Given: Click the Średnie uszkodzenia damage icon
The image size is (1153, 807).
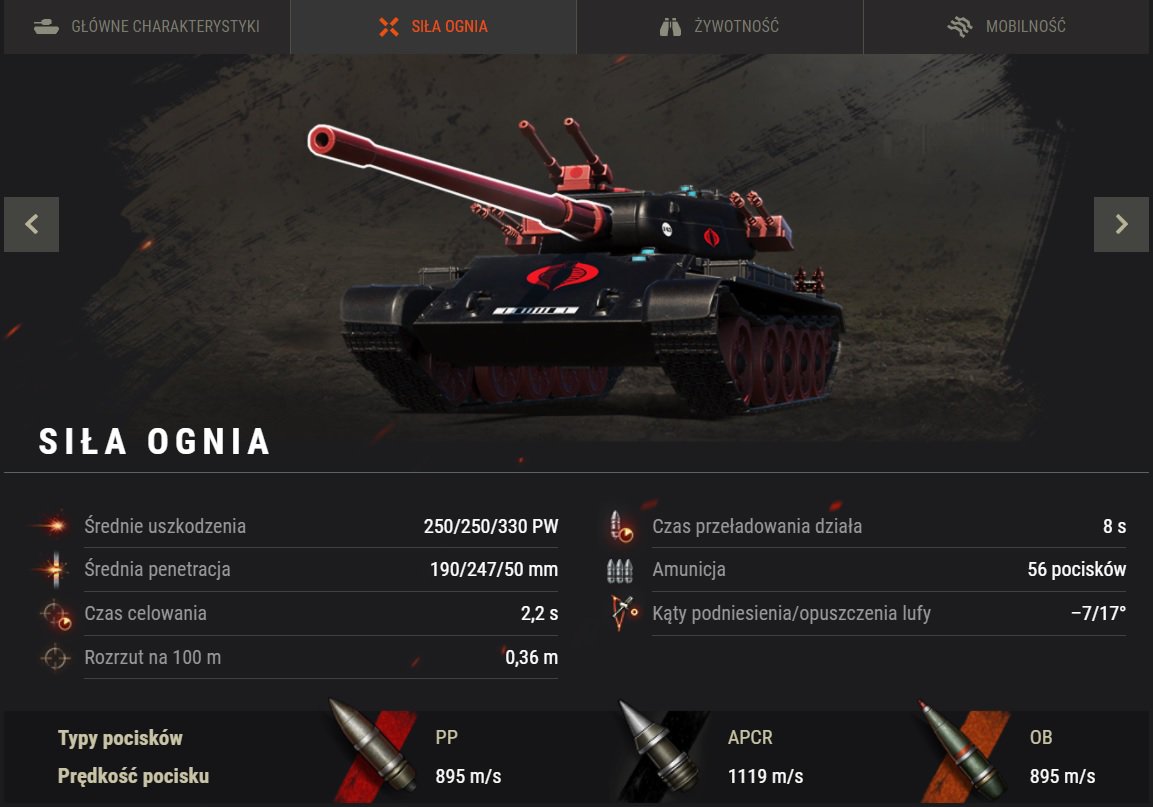Looking at the screenshot, I should 52,525.
